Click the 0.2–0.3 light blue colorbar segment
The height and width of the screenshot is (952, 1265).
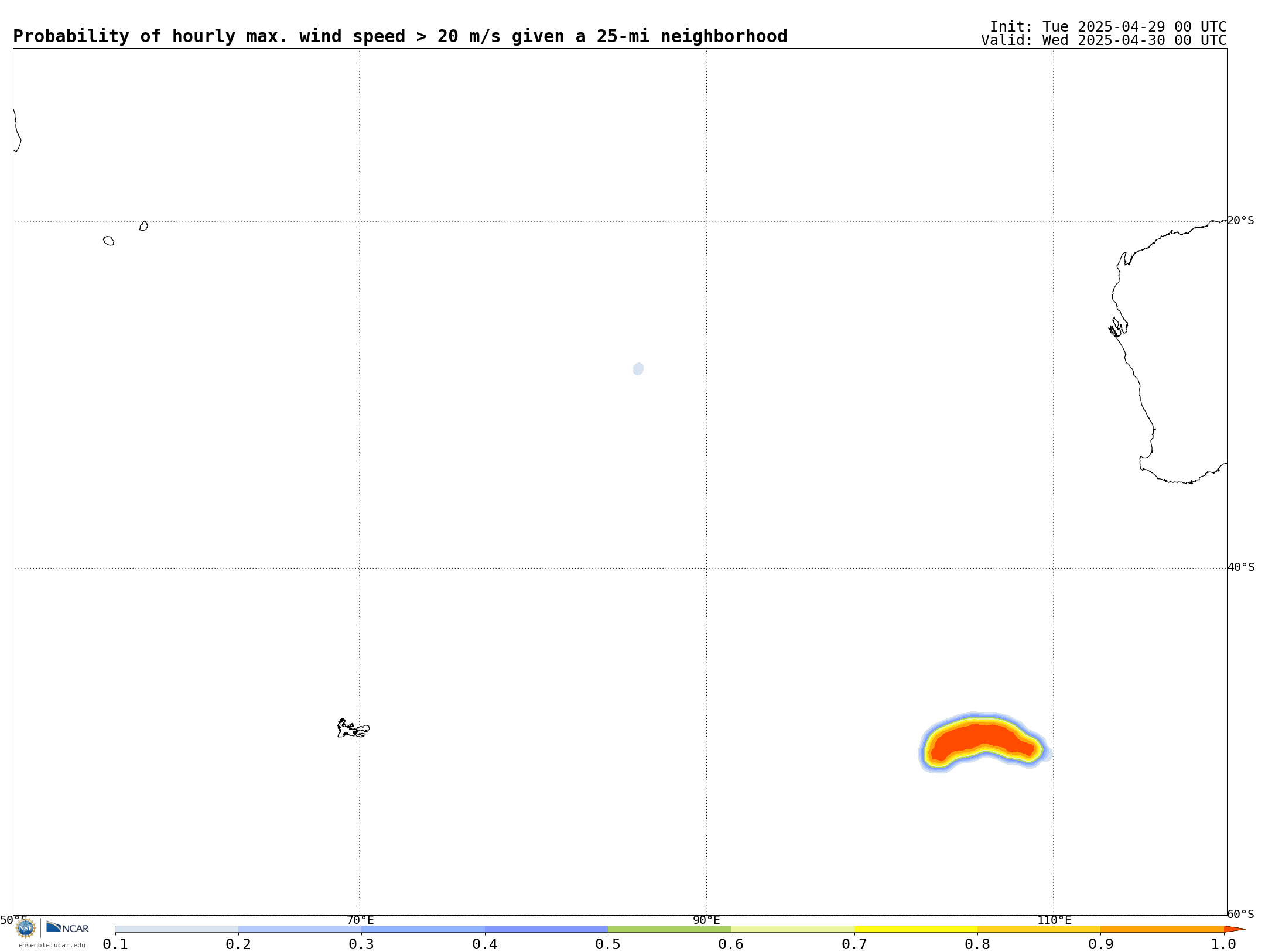click(300, 929)
